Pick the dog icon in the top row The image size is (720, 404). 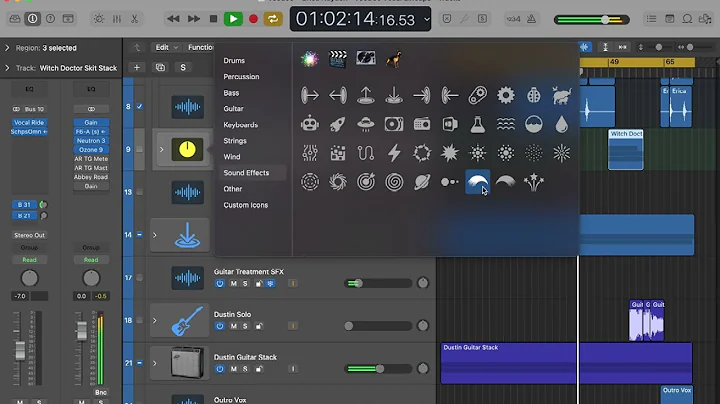(x=394, y=59)
